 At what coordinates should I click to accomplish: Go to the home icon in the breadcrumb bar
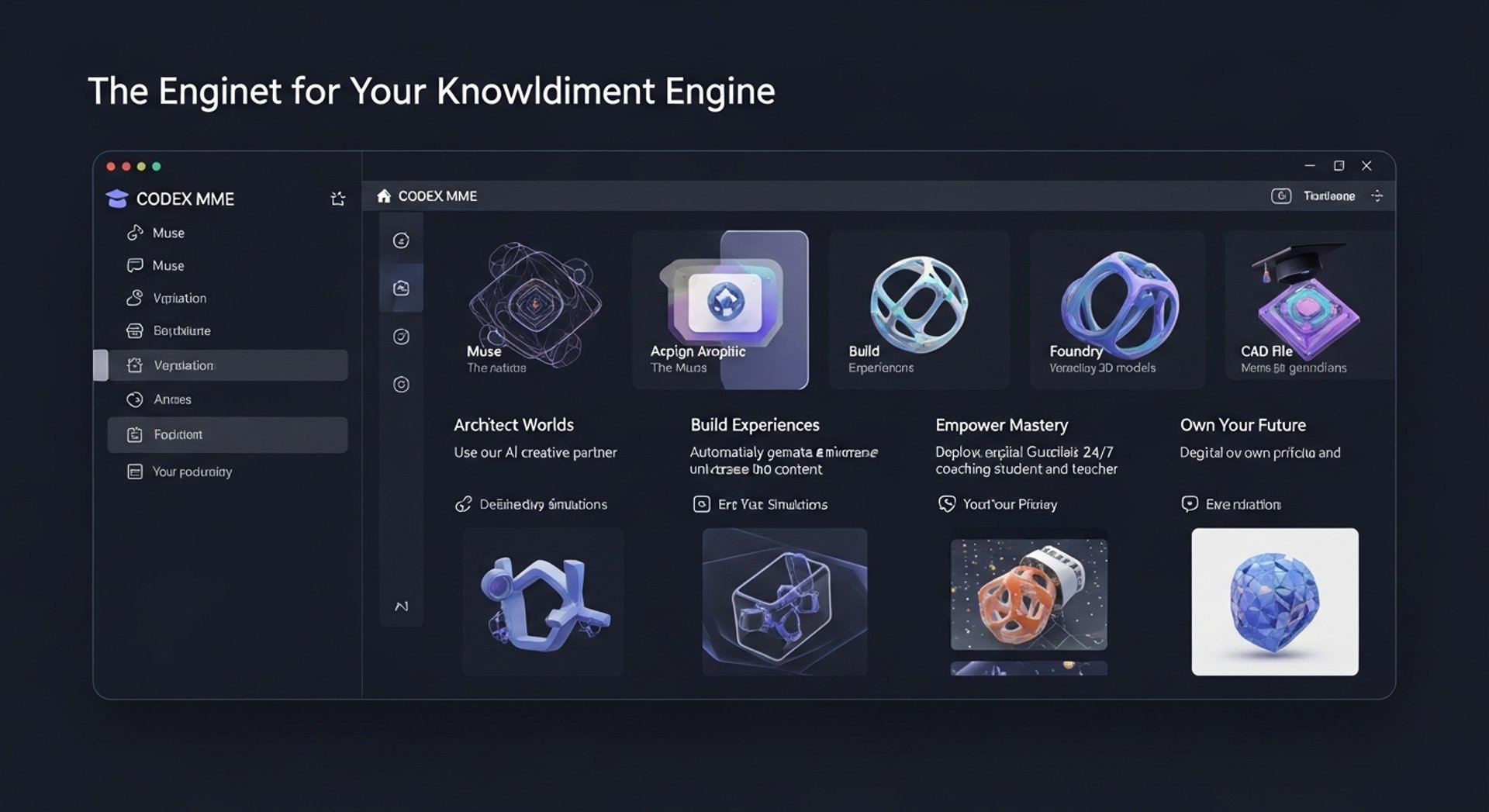click(384, 196)
